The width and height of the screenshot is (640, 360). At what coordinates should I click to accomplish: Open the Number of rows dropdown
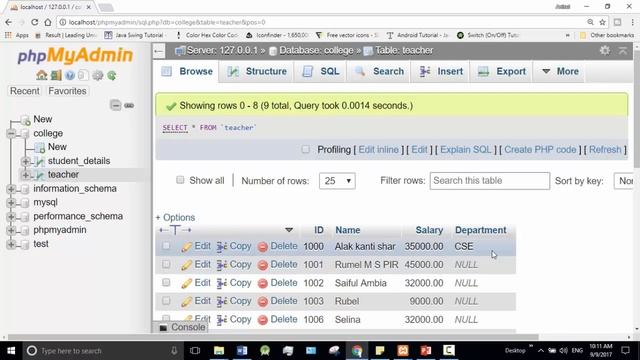[337, 181]
